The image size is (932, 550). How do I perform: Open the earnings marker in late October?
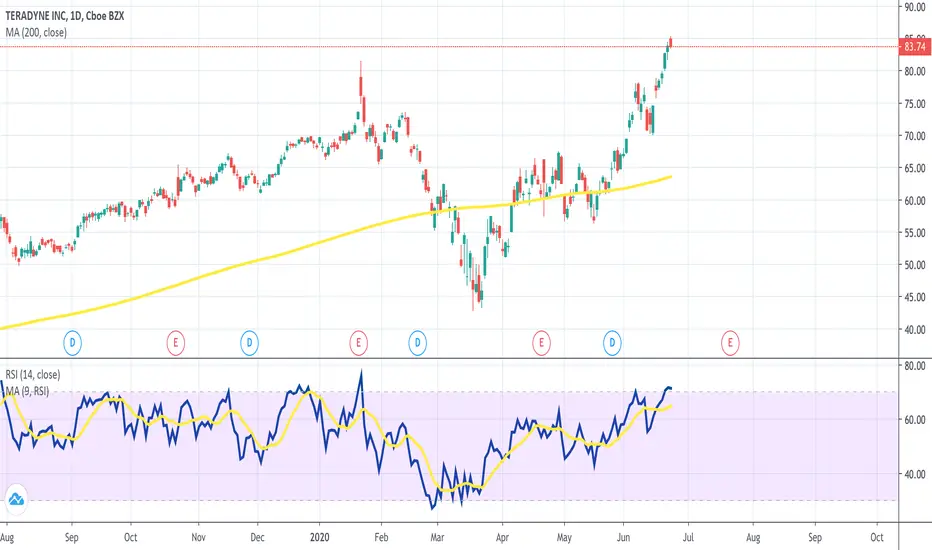pos(175,342)
